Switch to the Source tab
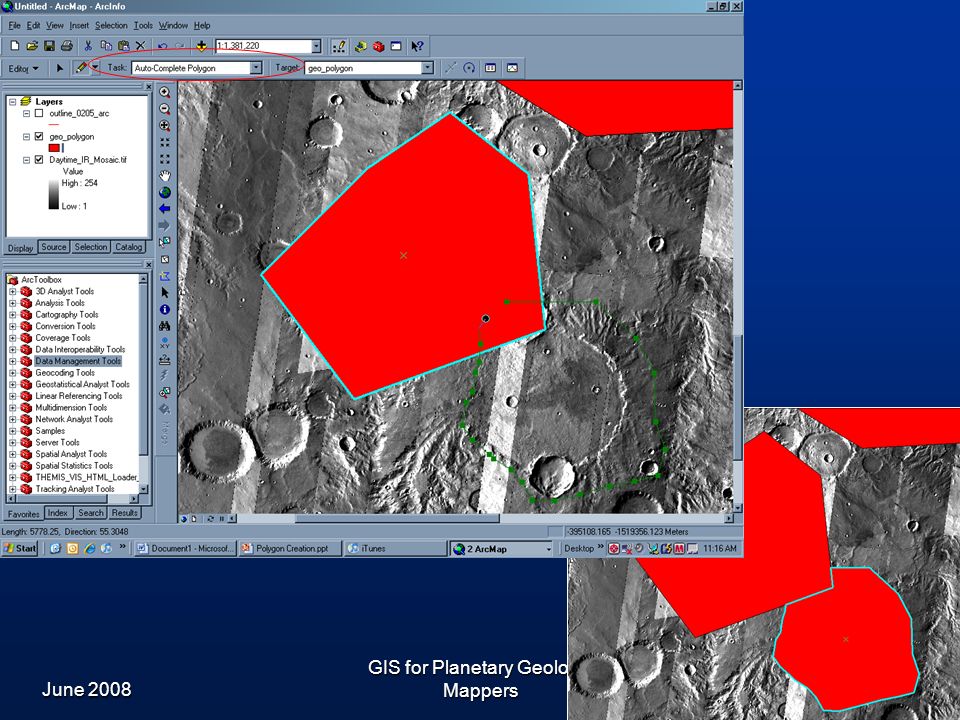960x720 pixels. point(53,247)
